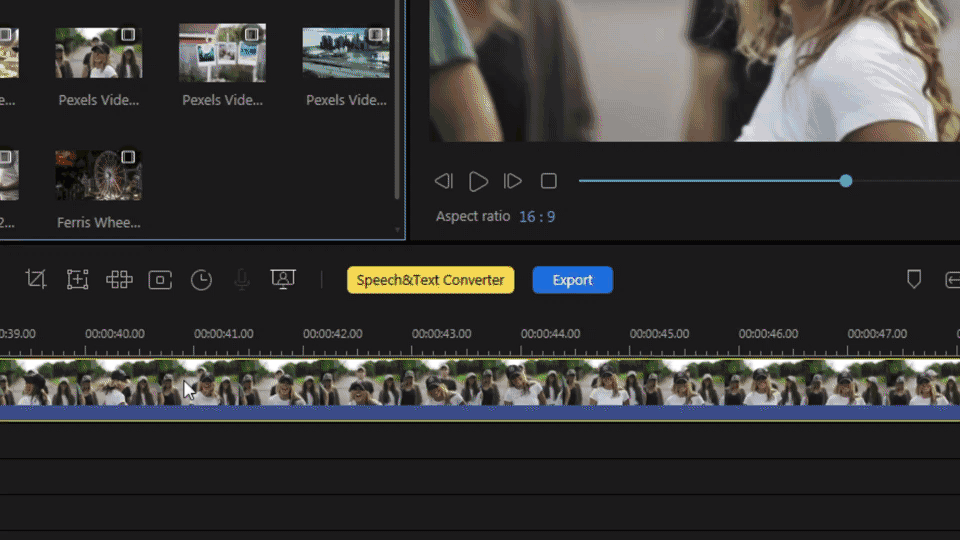The height and width of the screenshot is (540, 960).
Task: Click the preview progress slider handle
Action: point(846,181)
